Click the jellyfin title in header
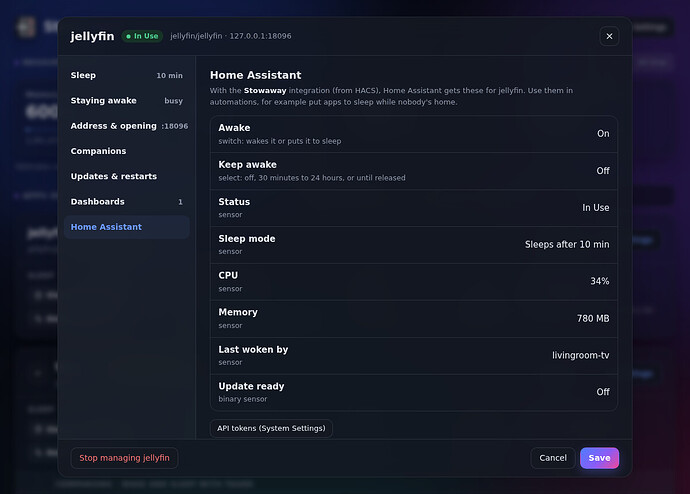This screenshot has height=494, width=690. [92, 36]
